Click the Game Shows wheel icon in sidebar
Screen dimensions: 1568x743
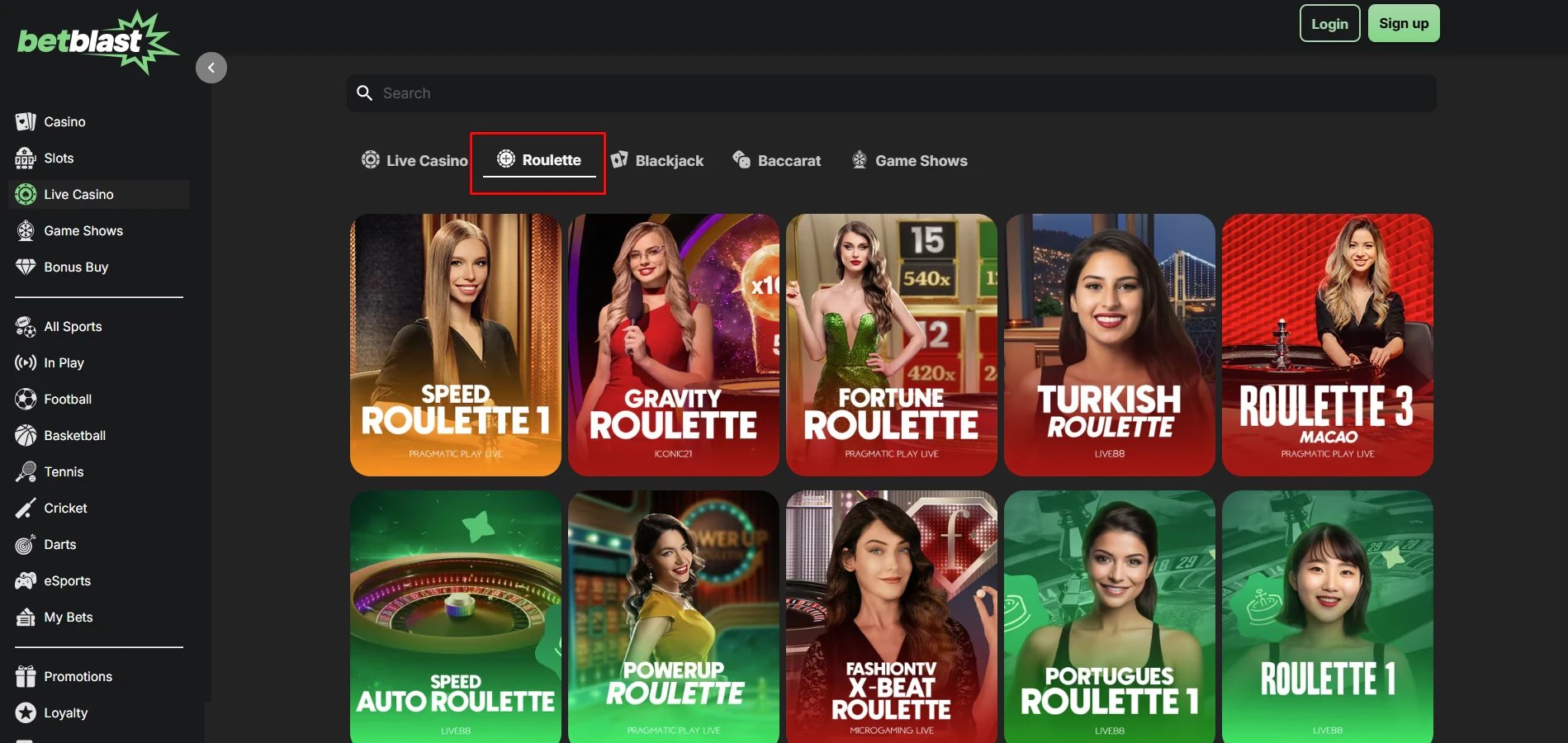[26, 230]
